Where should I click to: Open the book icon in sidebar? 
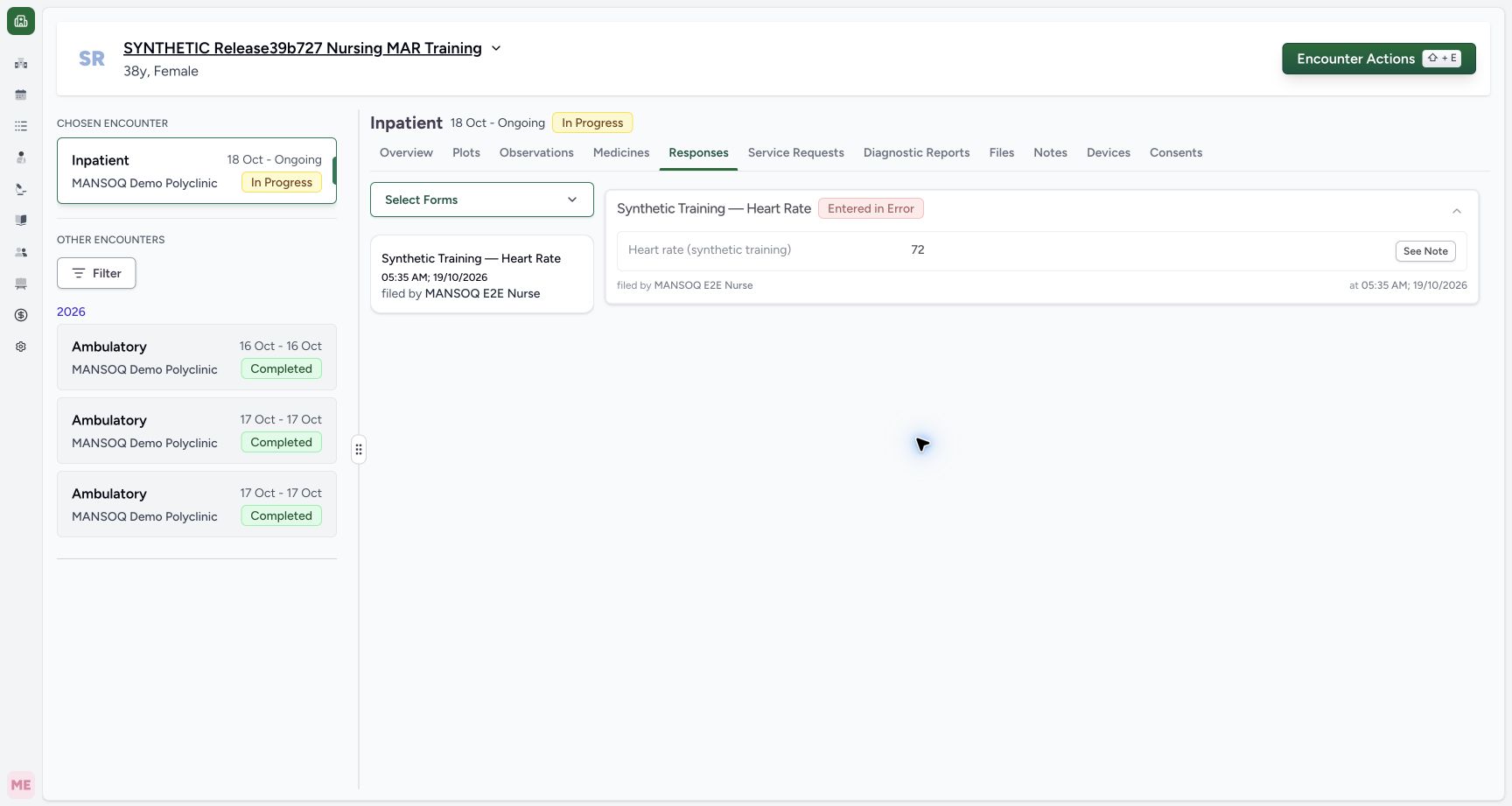pyautogui.click(x=21, y=221)
